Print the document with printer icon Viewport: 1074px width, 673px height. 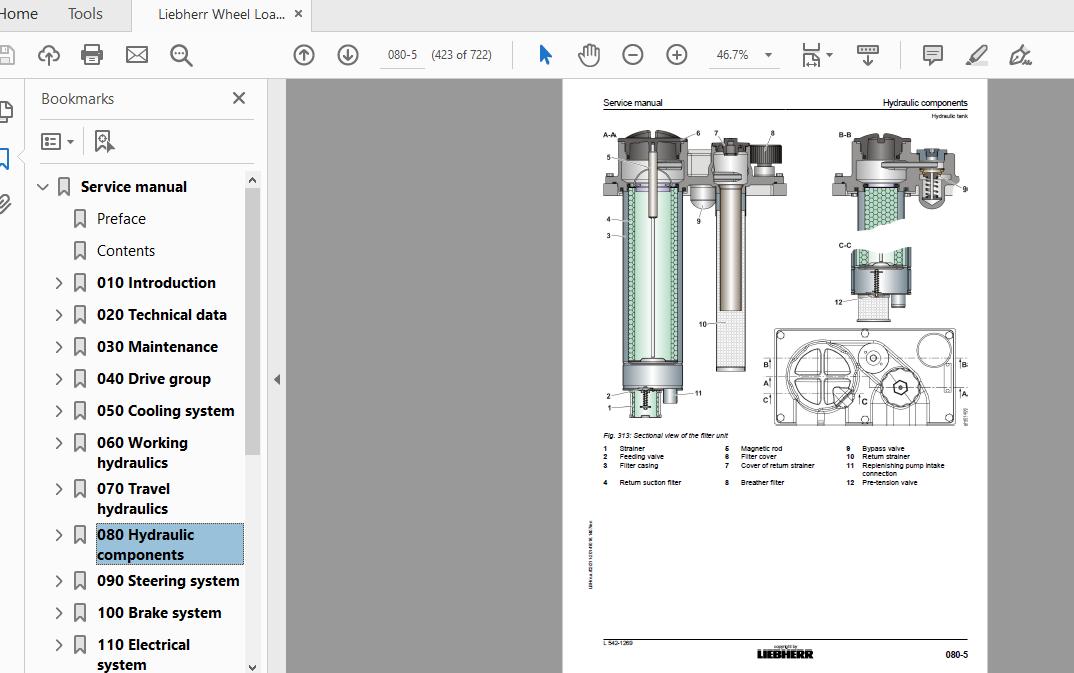point(92,55)
